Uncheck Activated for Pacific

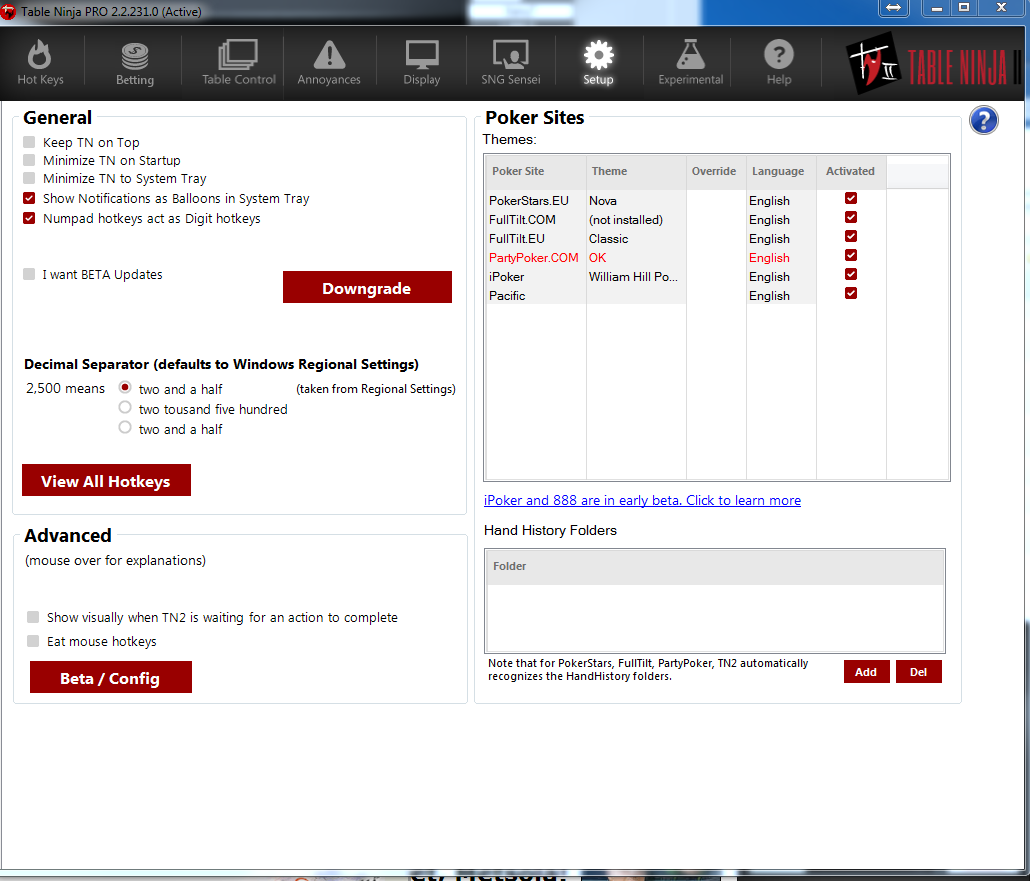tap(851, 293)
